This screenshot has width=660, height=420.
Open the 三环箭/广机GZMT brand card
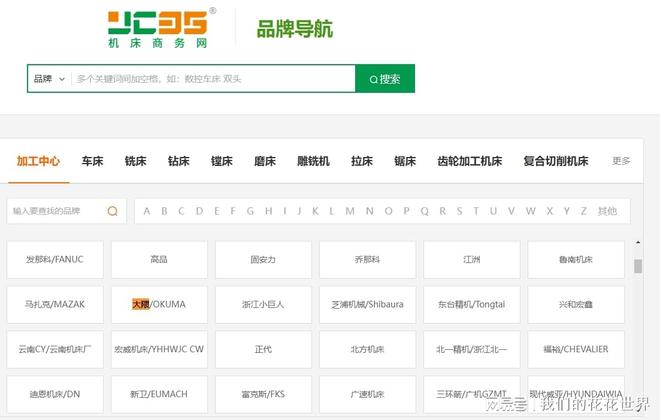[x=471, y=394]
